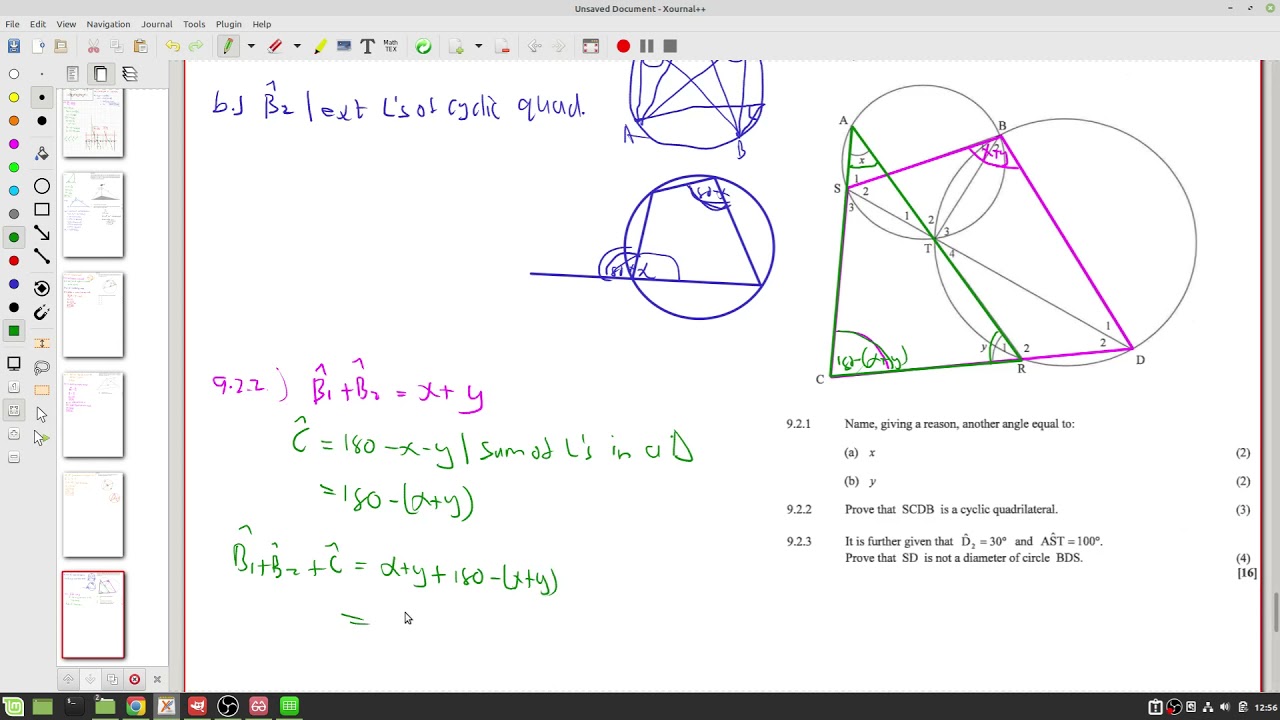Image resolution: width=1280 pixels, height=720 pixels.
Task: Enable draw straight line mode
Action: click(x=42, y=256)
